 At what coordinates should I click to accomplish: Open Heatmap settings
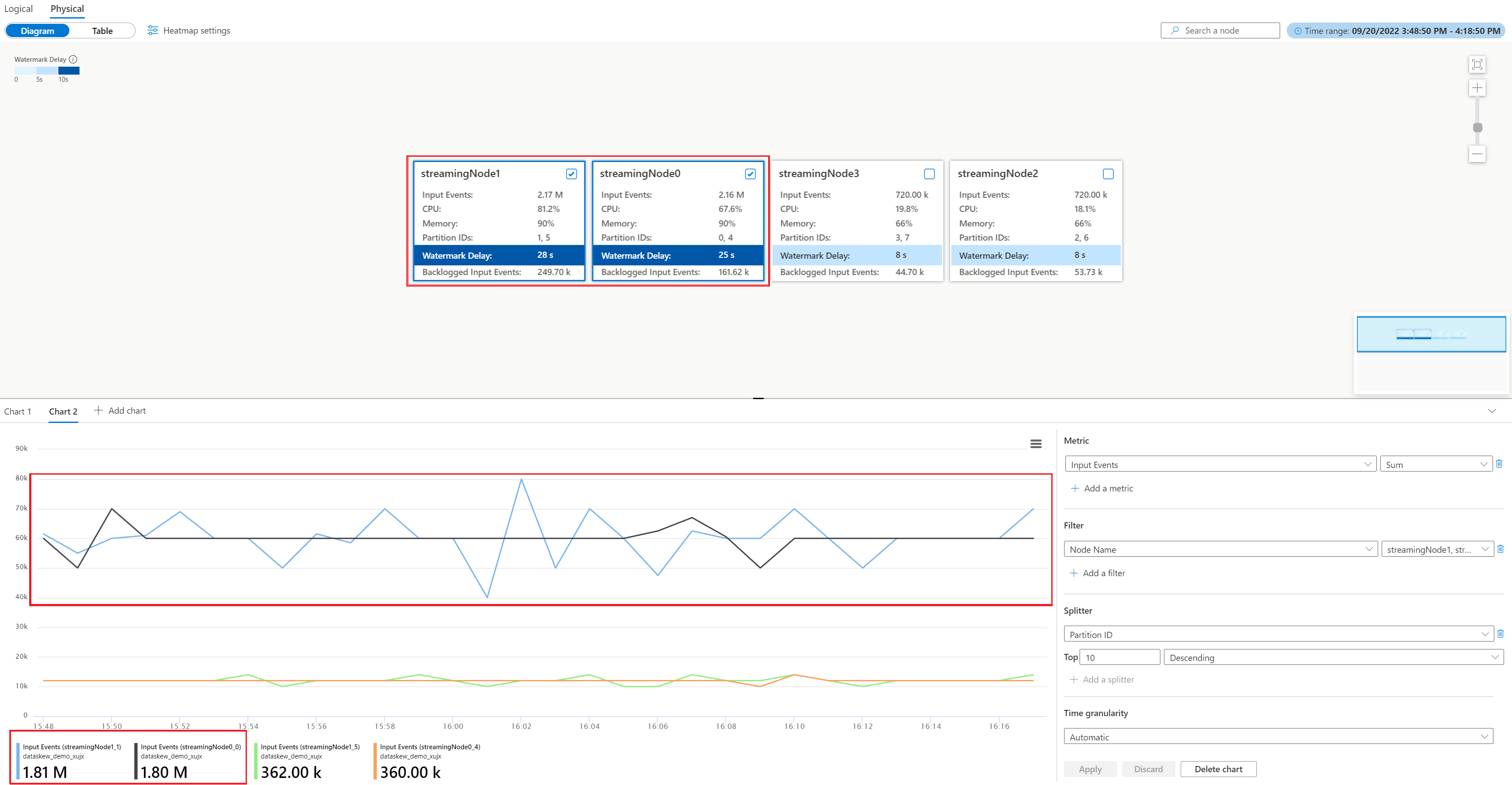click(189, 30)
